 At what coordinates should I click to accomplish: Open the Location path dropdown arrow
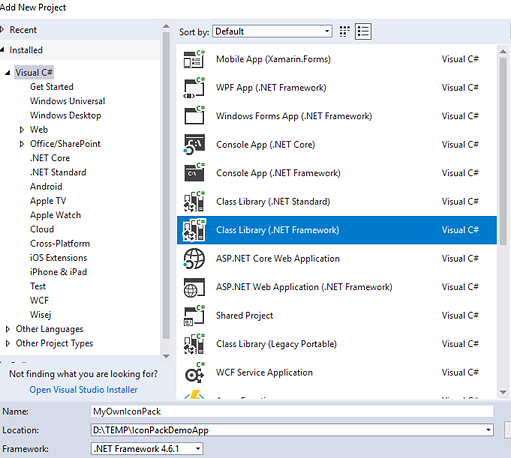pyautogui.click(x=488, y=430)
